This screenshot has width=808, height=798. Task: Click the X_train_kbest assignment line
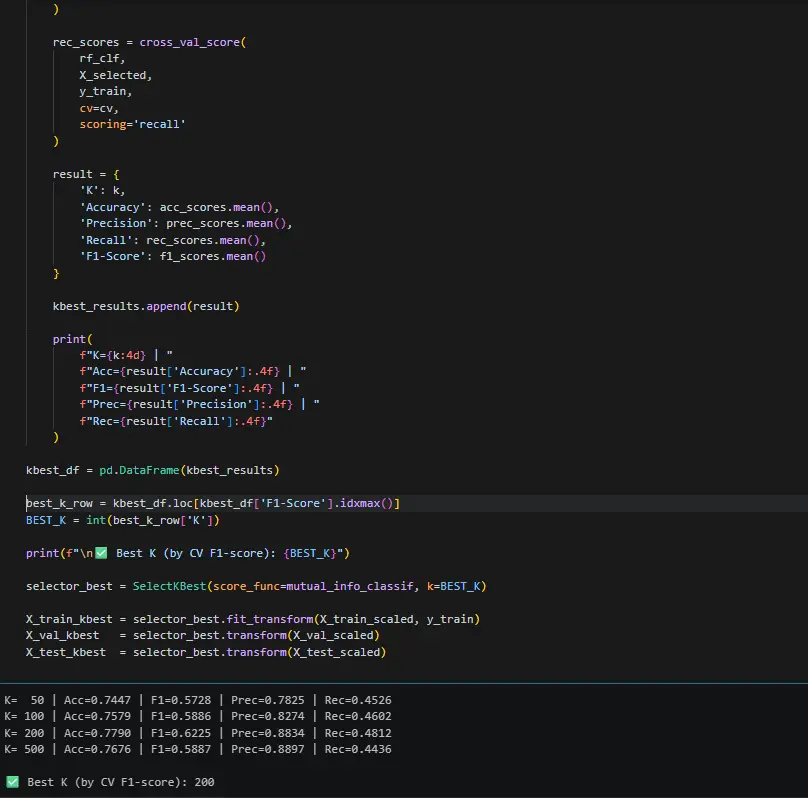coord(252,619)
